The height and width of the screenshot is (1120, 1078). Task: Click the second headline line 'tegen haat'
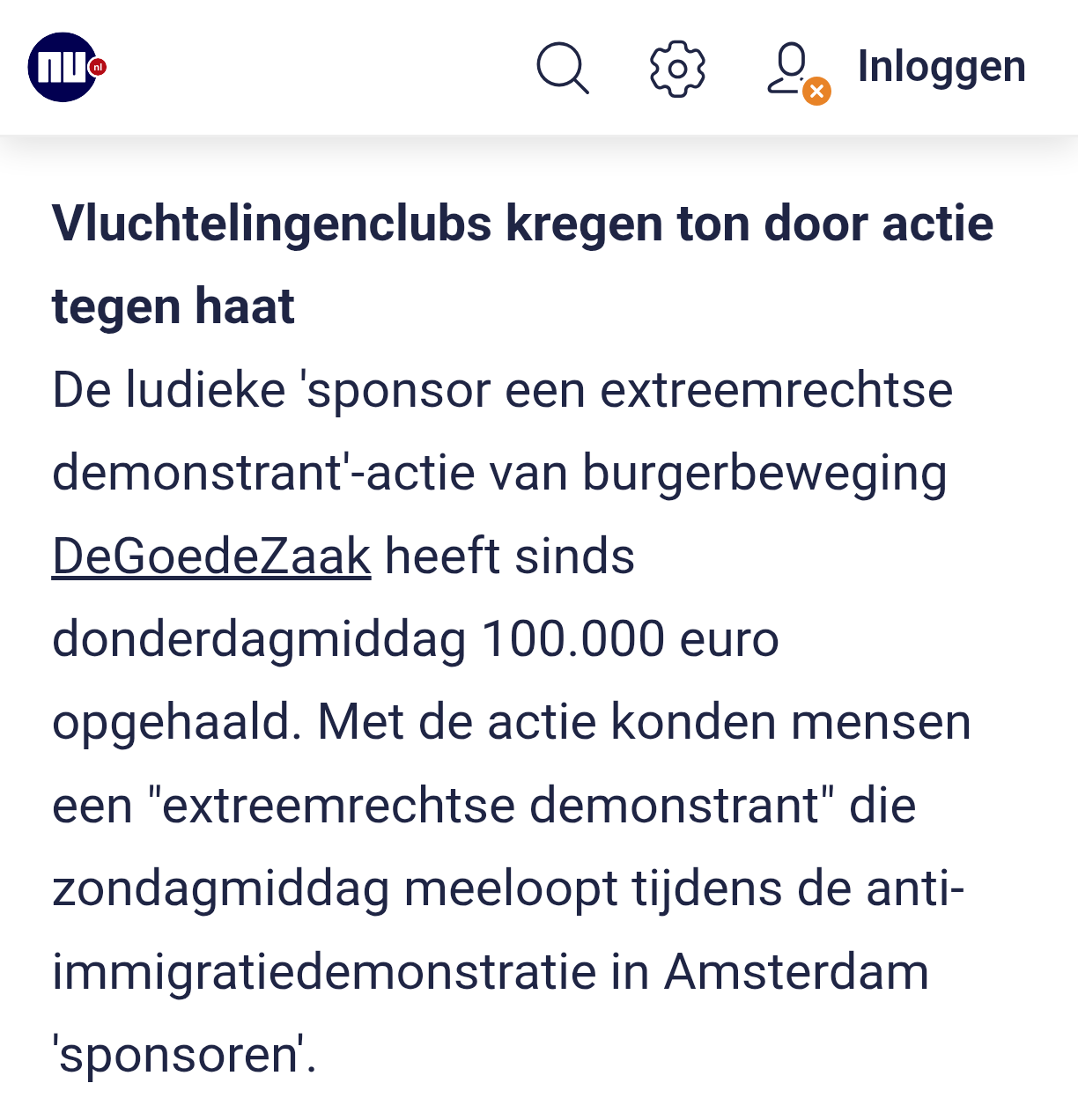[173, 306]
